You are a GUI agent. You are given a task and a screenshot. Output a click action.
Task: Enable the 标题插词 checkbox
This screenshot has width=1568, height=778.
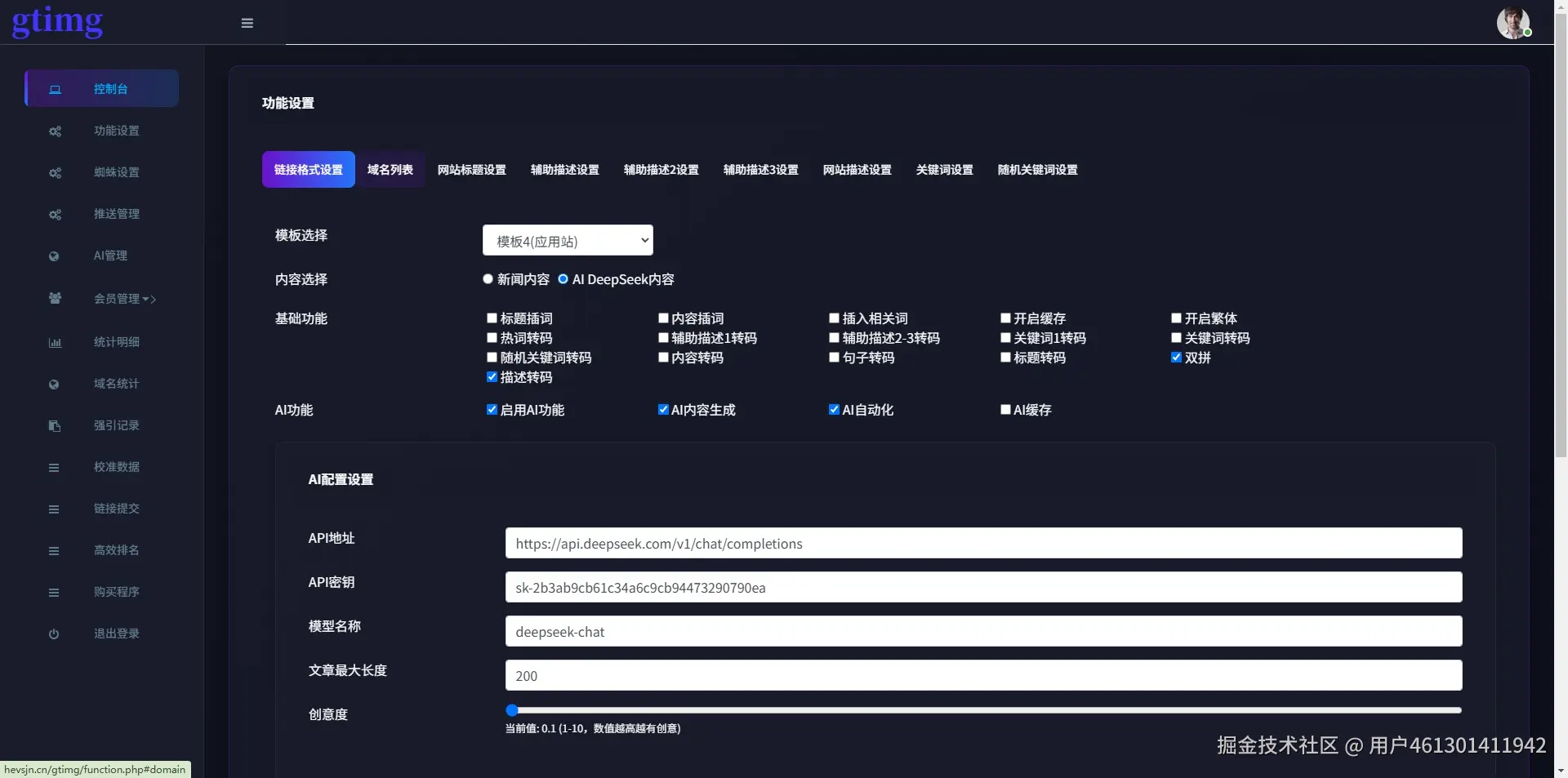tap(491, 318)
